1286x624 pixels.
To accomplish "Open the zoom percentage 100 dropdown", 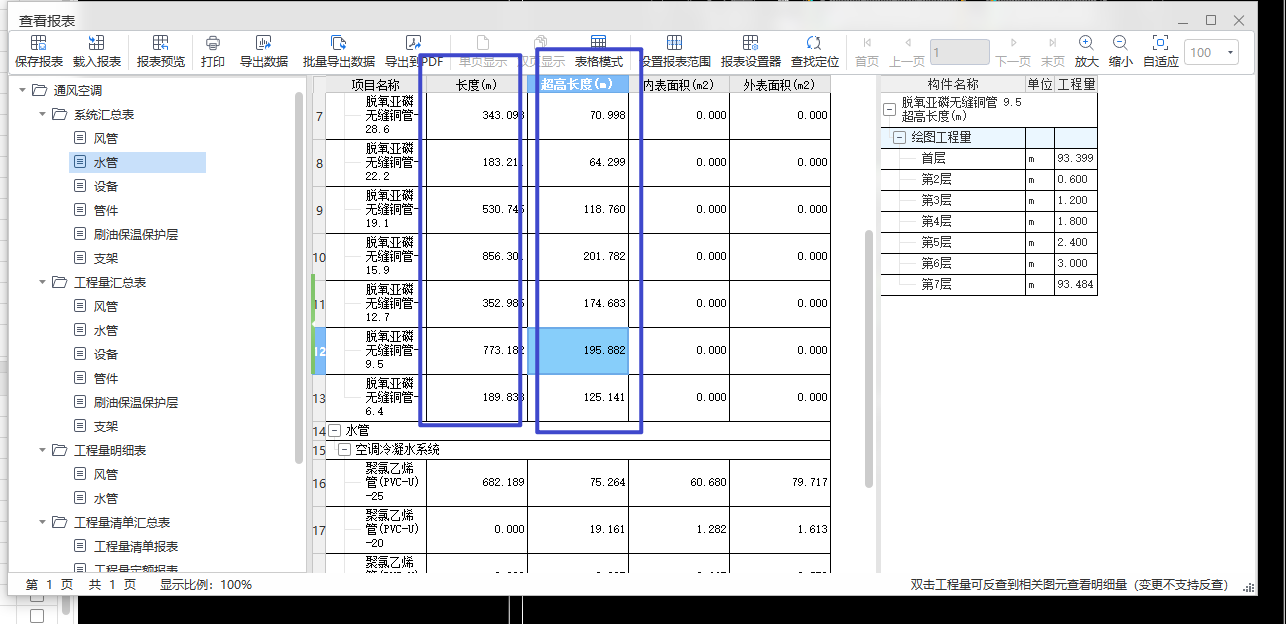I will [1230, 53].
